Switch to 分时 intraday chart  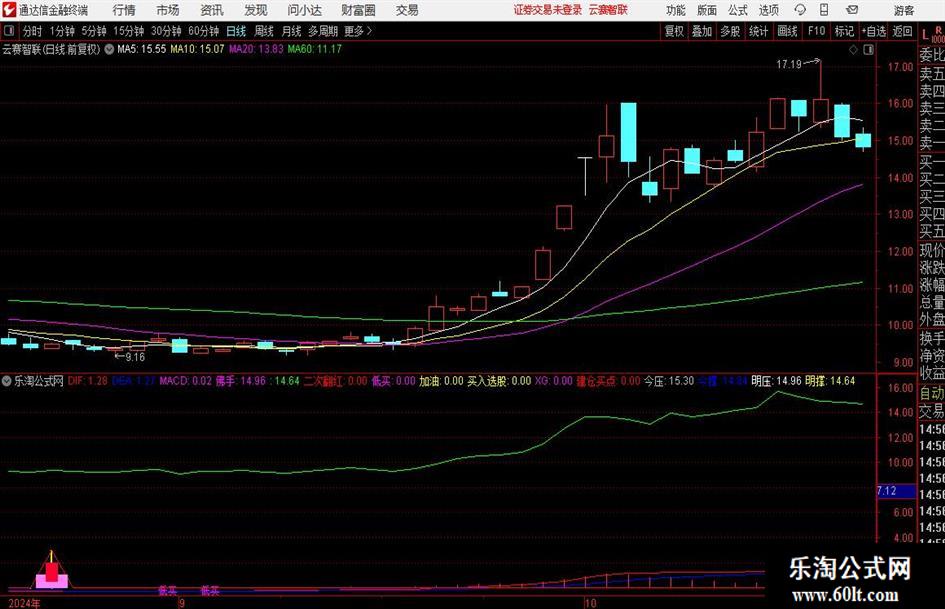32,31
